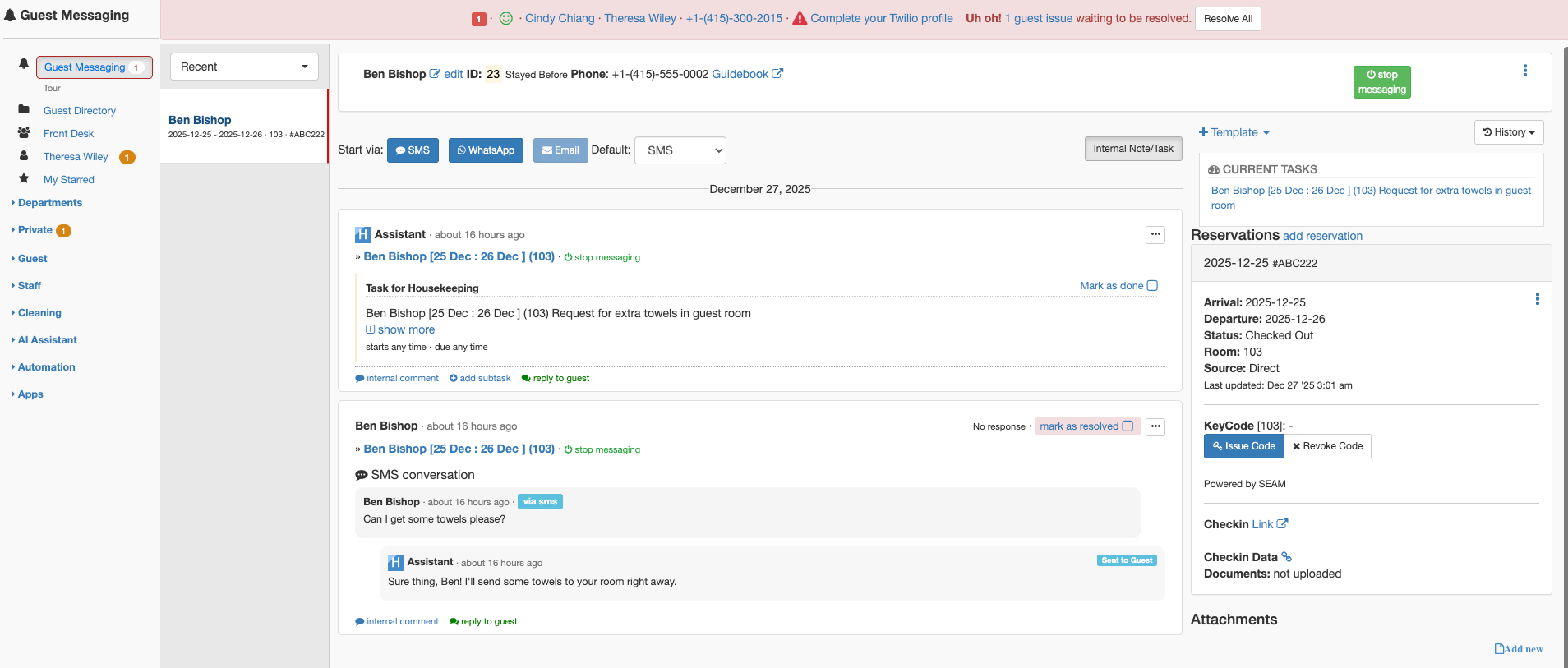
Task: Open the Guidebook external link icon
Action: [x=777, y=74]
